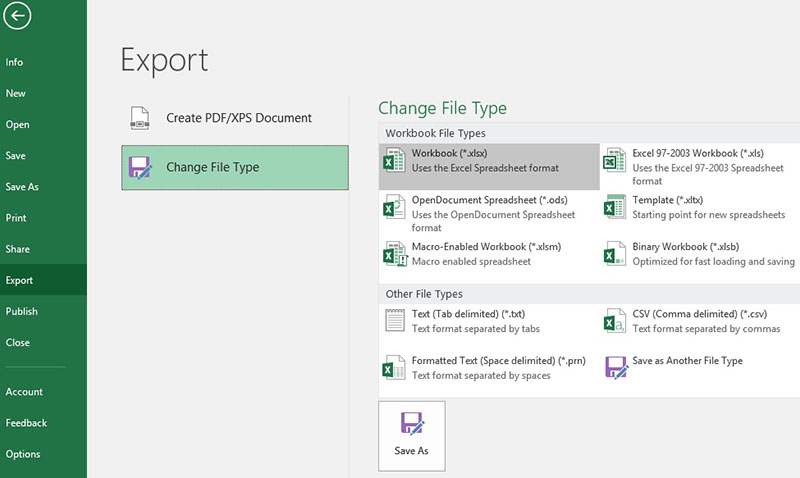
Task: Click the Export page title
Action: (164, 61)
